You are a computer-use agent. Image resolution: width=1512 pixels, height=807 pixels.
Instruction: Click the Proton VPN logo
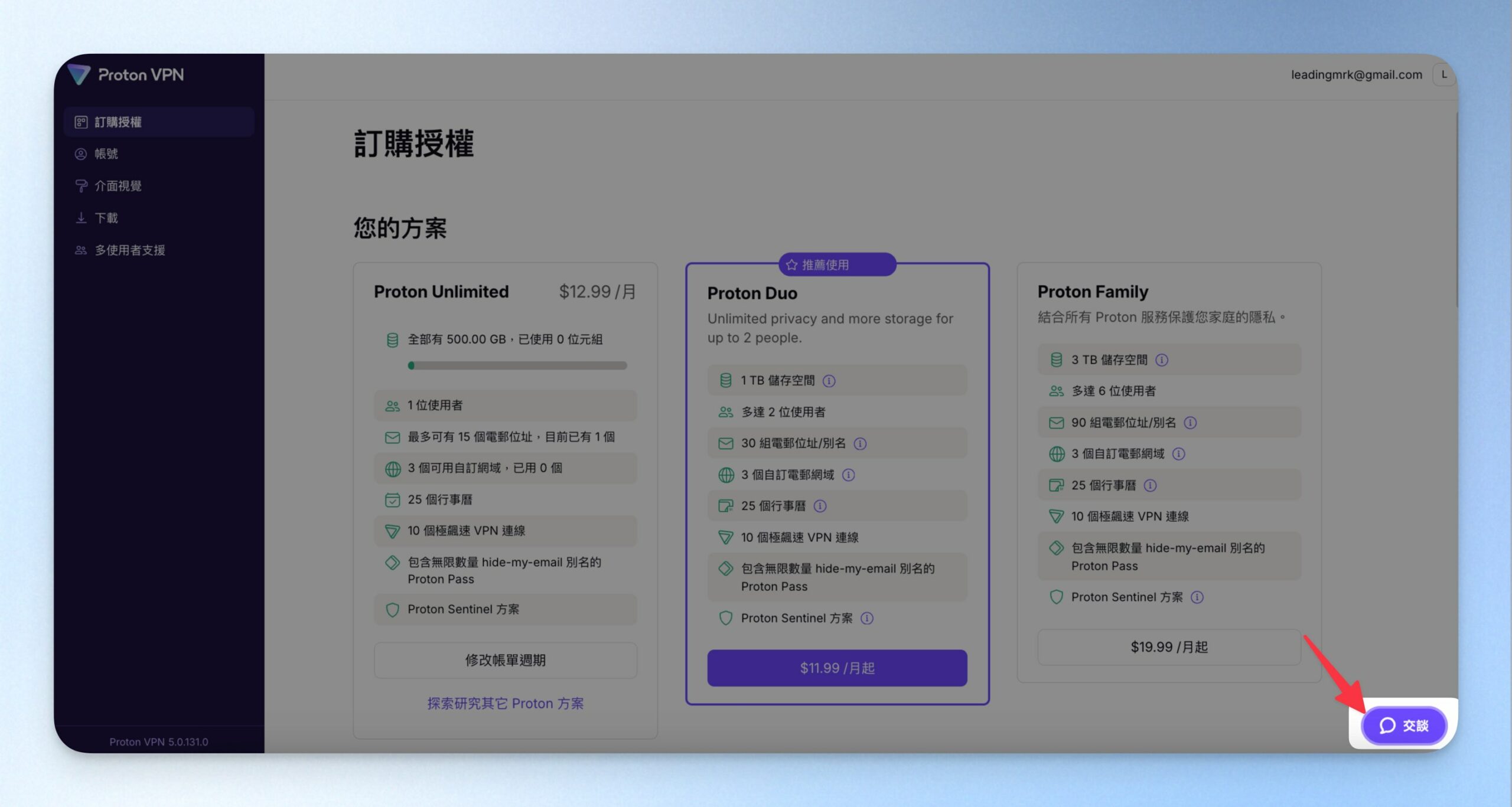point(125,75)
